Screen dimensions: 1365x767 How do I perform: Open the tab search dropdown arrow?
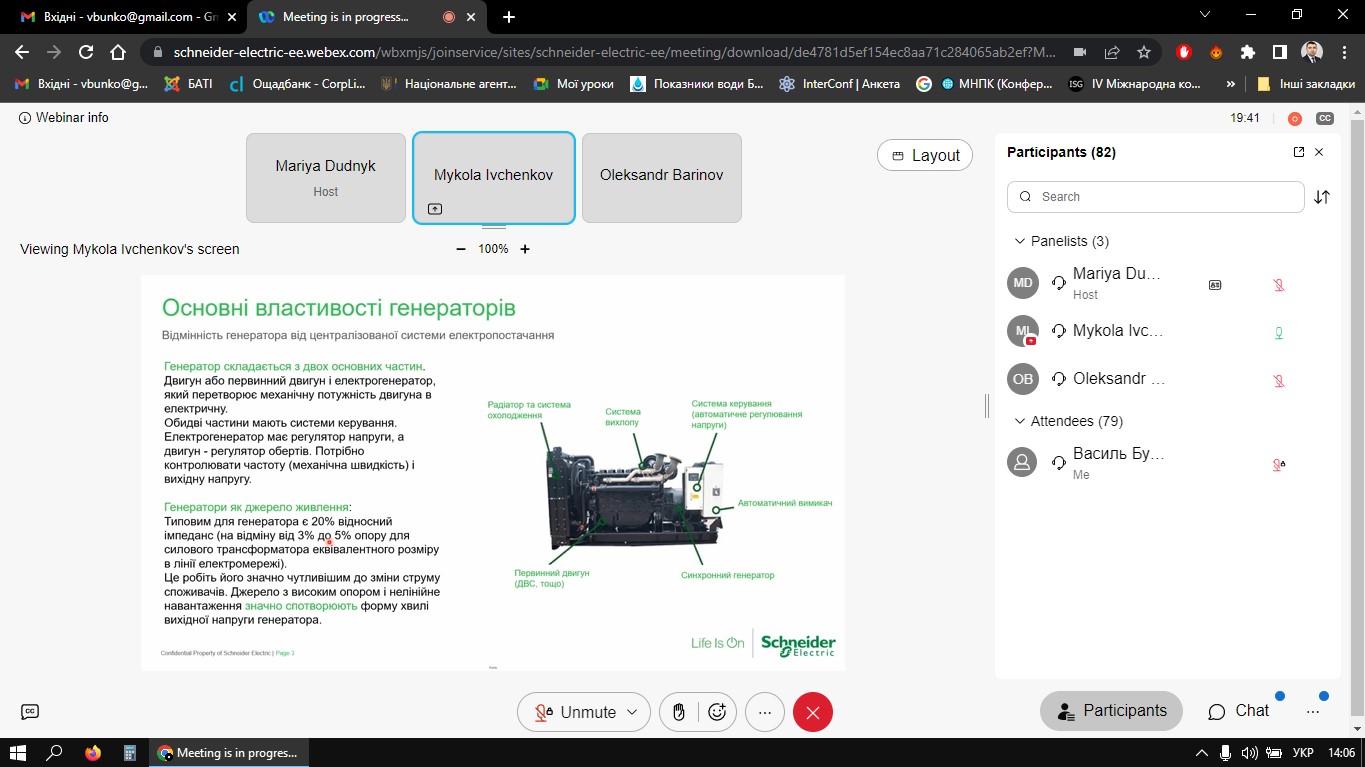click(1205, 15)
